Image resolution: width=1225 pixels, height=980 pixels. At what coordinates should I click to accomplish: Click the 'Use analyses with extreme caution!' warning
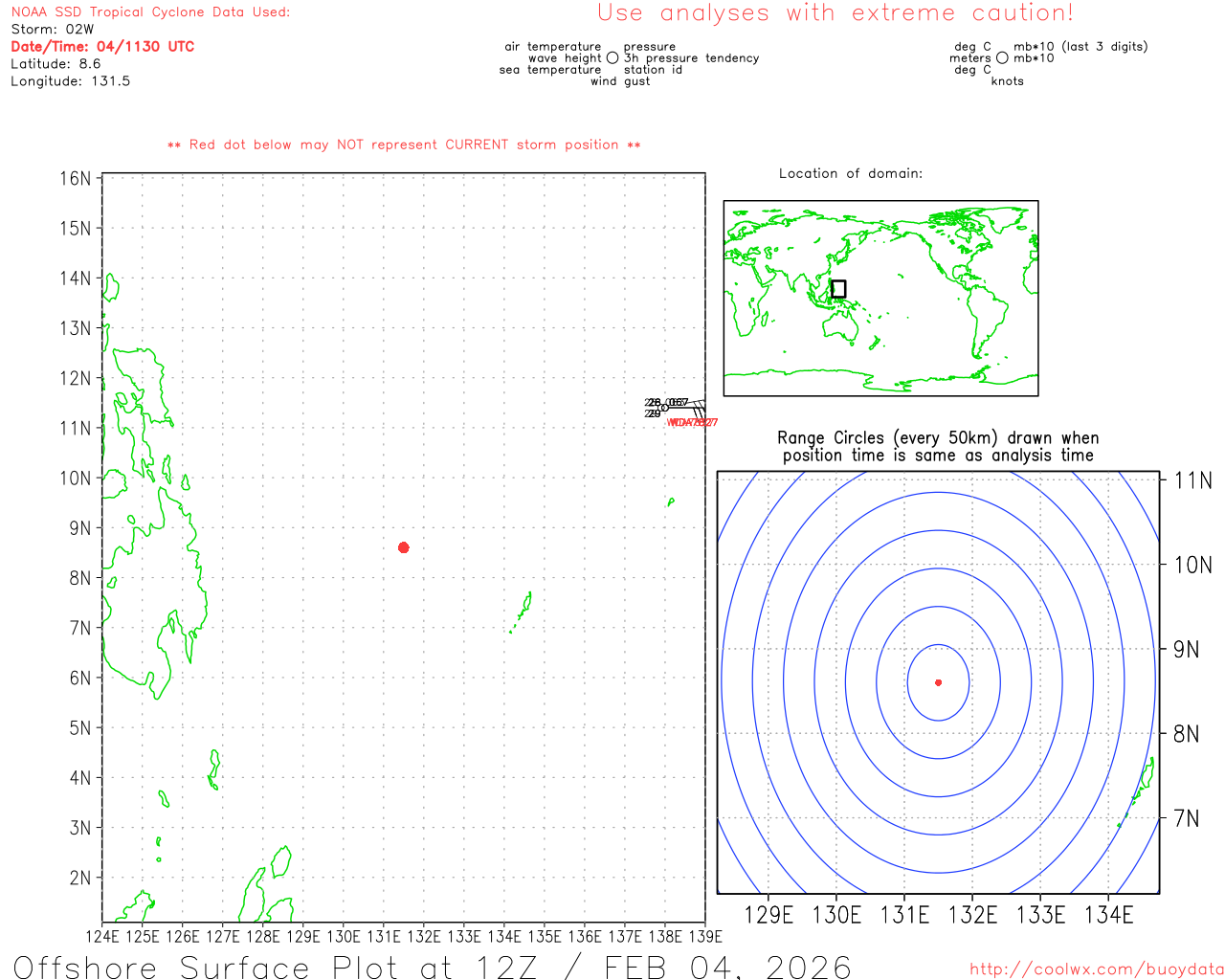click(x=835, y=13)
